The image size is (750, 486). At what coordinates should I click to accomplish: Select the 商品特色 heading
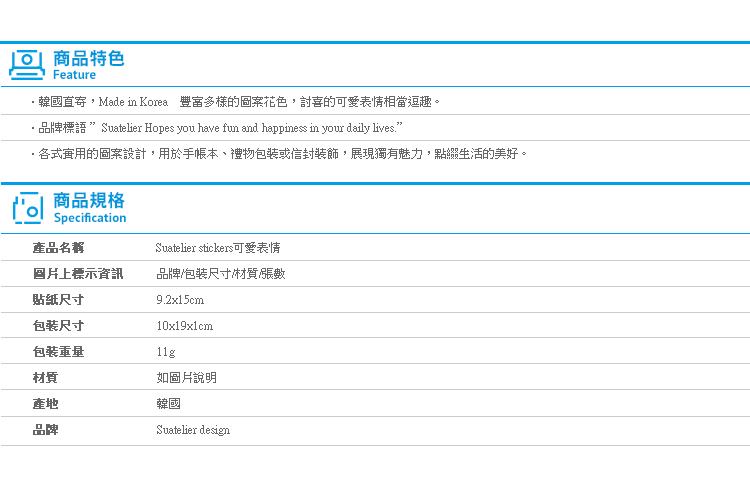[x=88, y=58]
